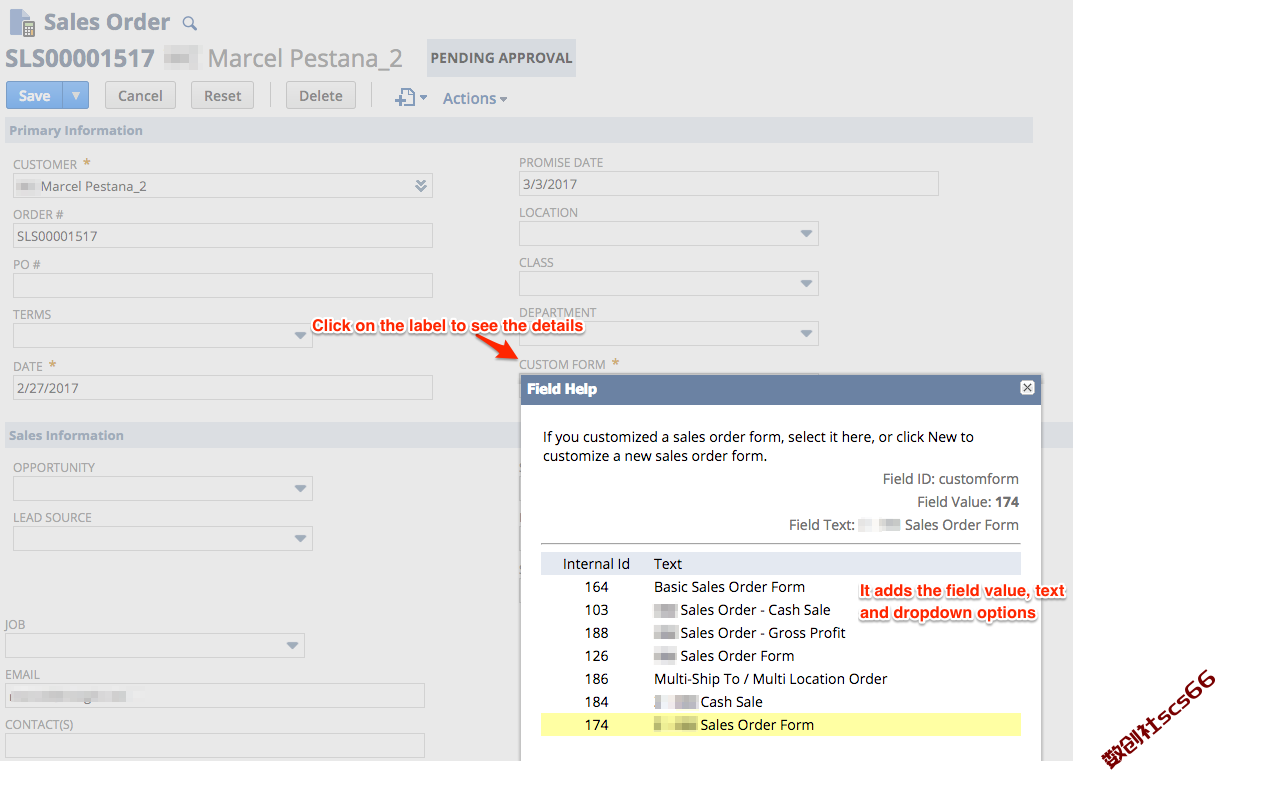
Task: Open the Save button dropdown arrow
Action: pos(76,95)
